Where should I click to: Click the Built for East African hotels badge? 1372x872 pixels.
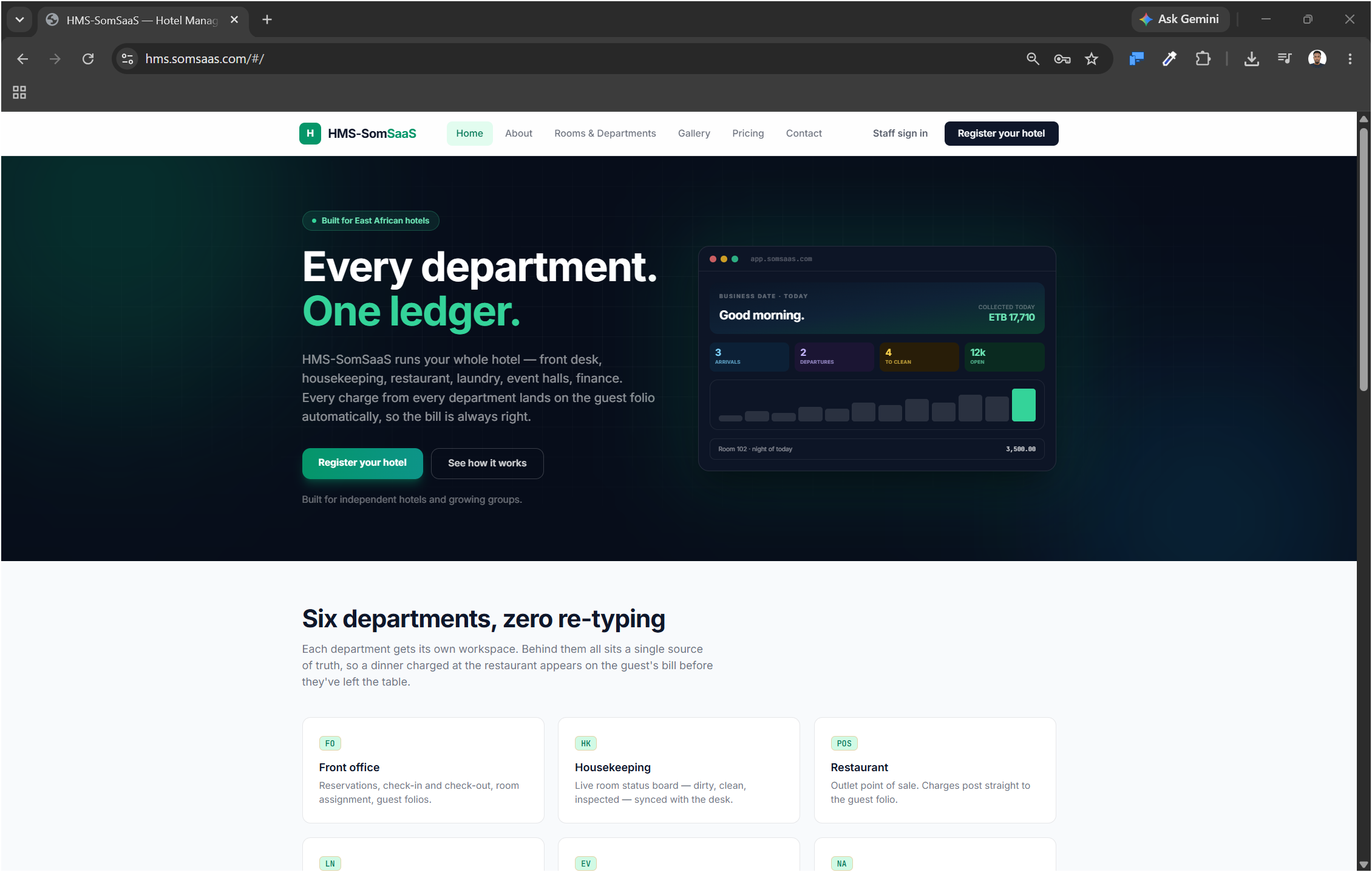(371, 220)
